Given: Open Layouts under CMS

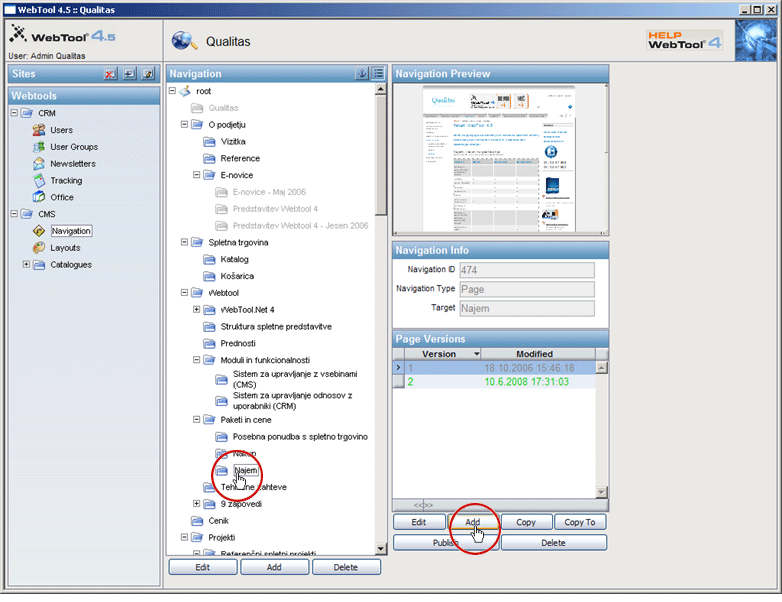Looking at the screenshot, I should [x=64, y=248].
